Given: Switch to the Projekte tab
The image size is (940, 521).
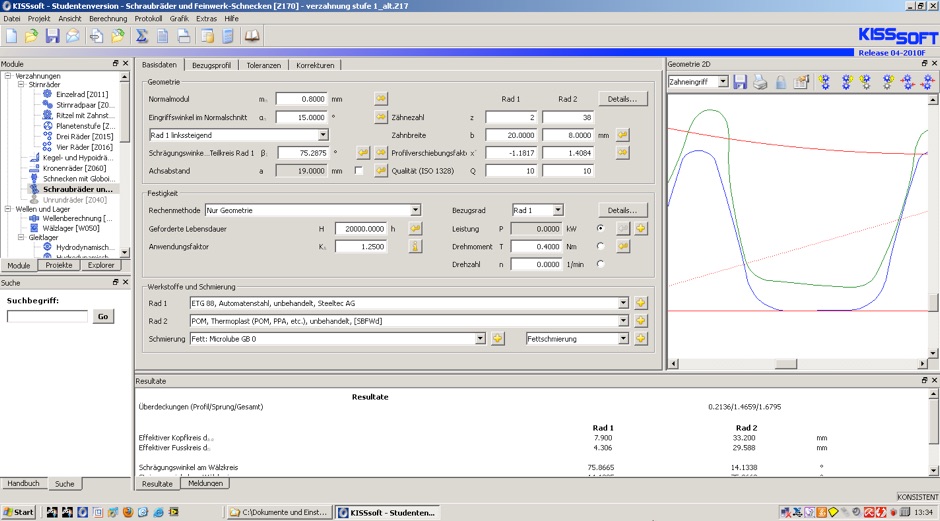Looking at the screenshot, I should [59, 265].
